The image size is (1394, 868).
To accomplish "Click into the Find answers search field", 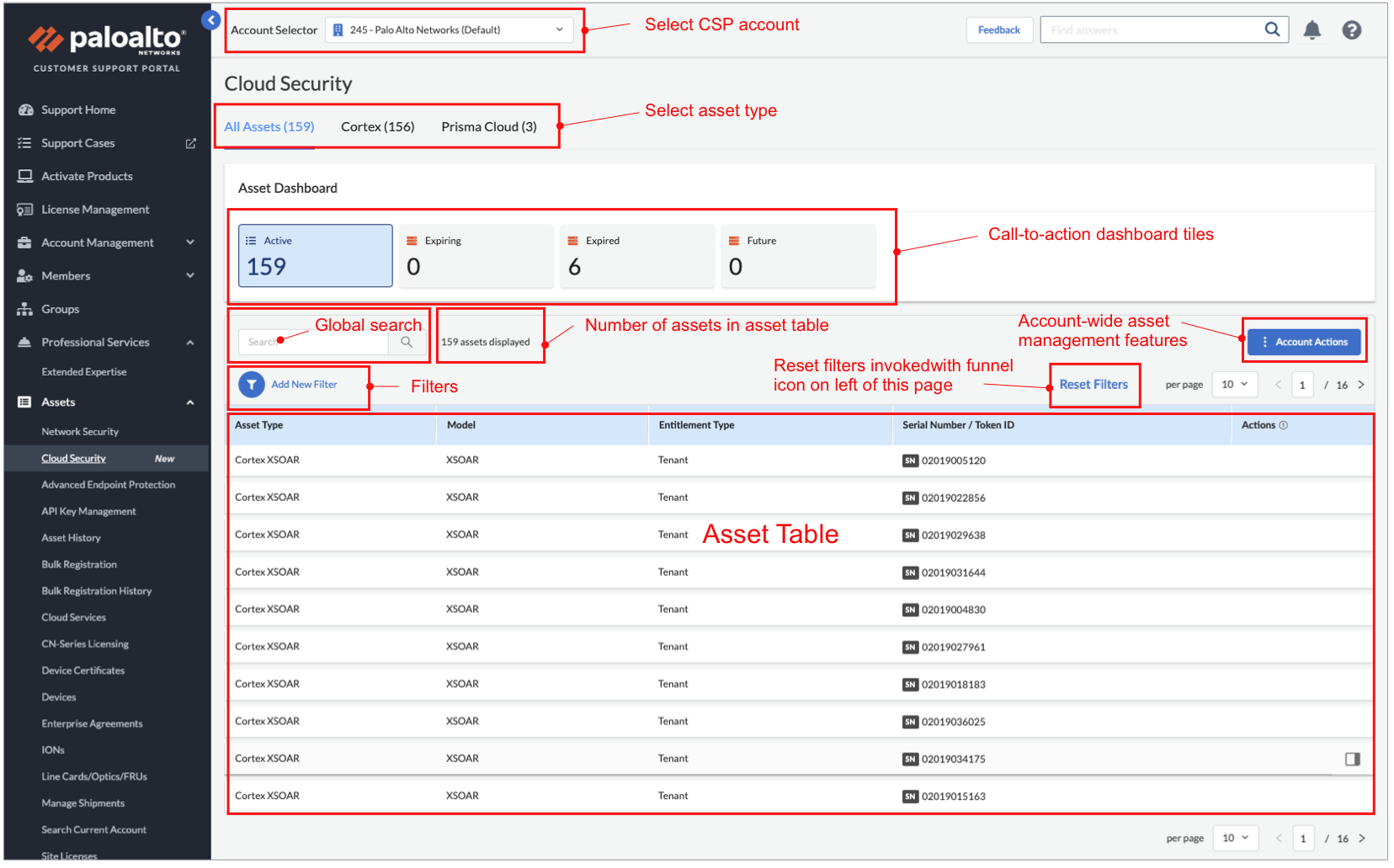I will pos(1149,30).
